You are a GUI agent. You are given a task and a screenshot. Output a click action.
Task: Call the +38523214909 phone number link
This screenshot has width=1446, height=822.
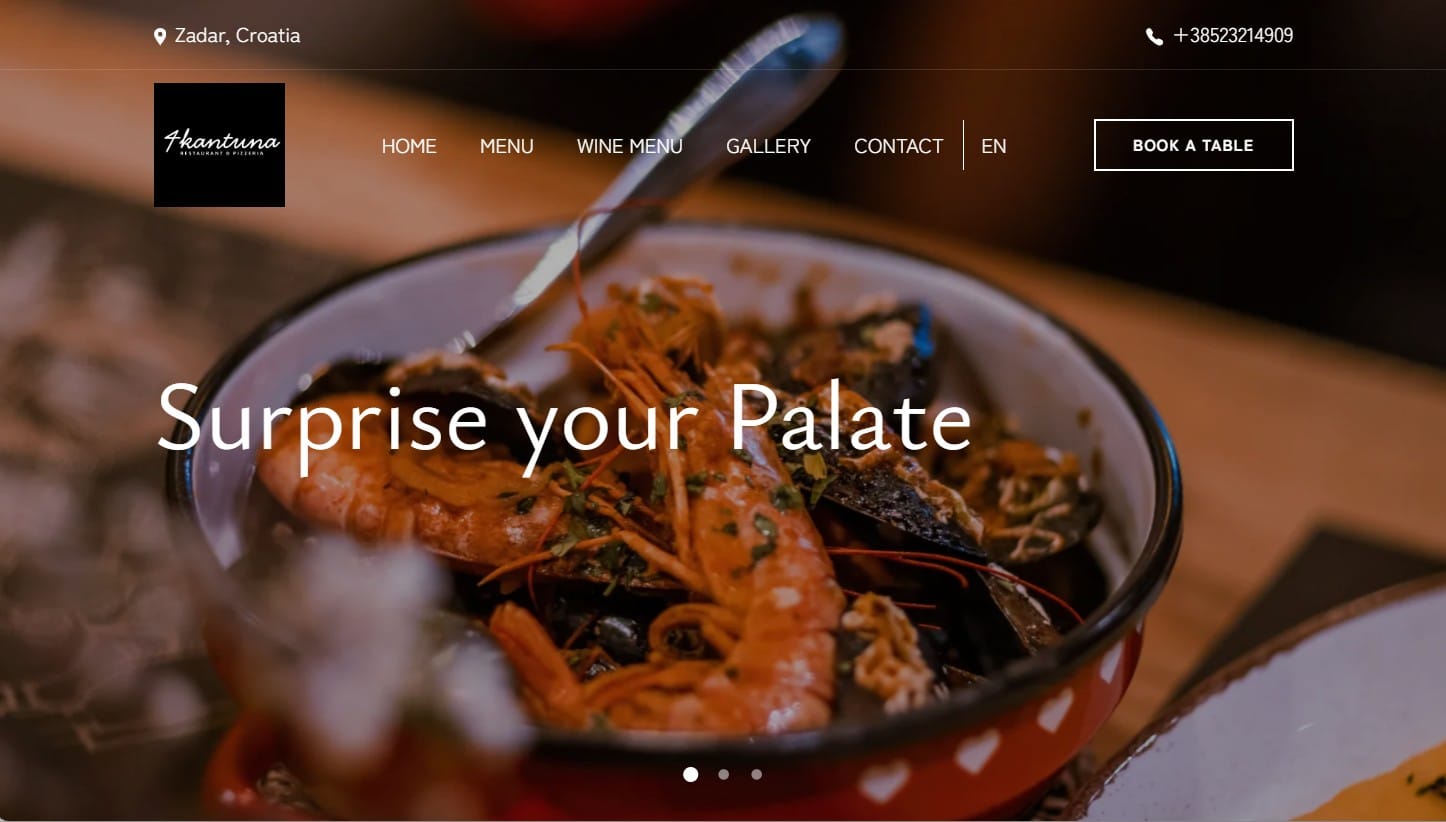pyautogui.click(x=1233, y=36)
